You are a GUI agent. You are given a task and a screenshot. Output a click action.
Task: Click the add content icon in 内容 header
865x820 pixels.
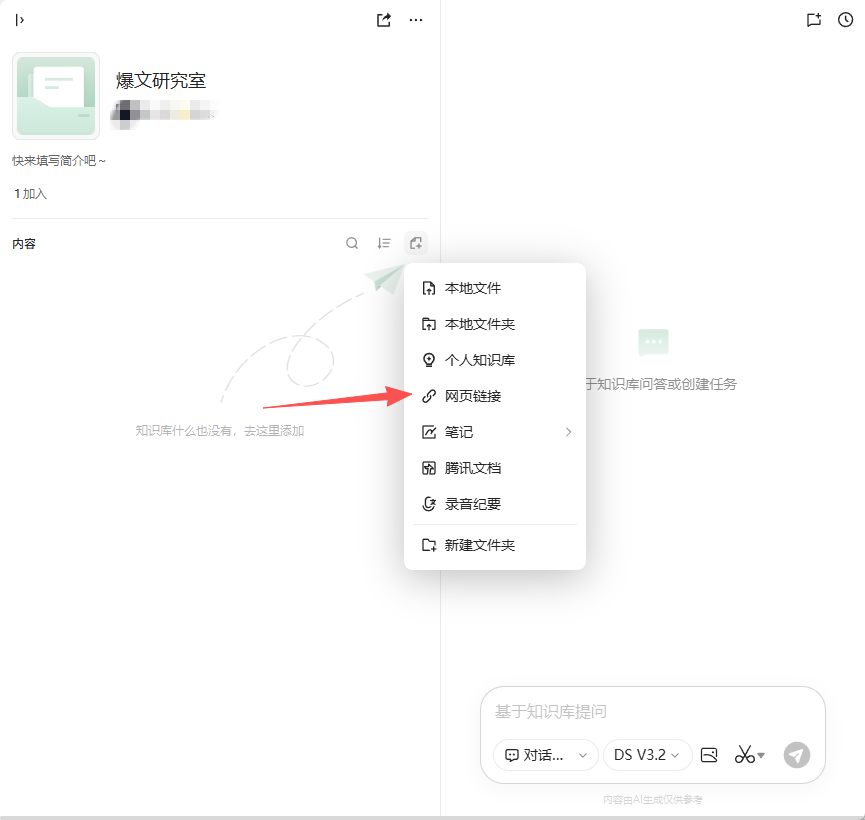416,243
